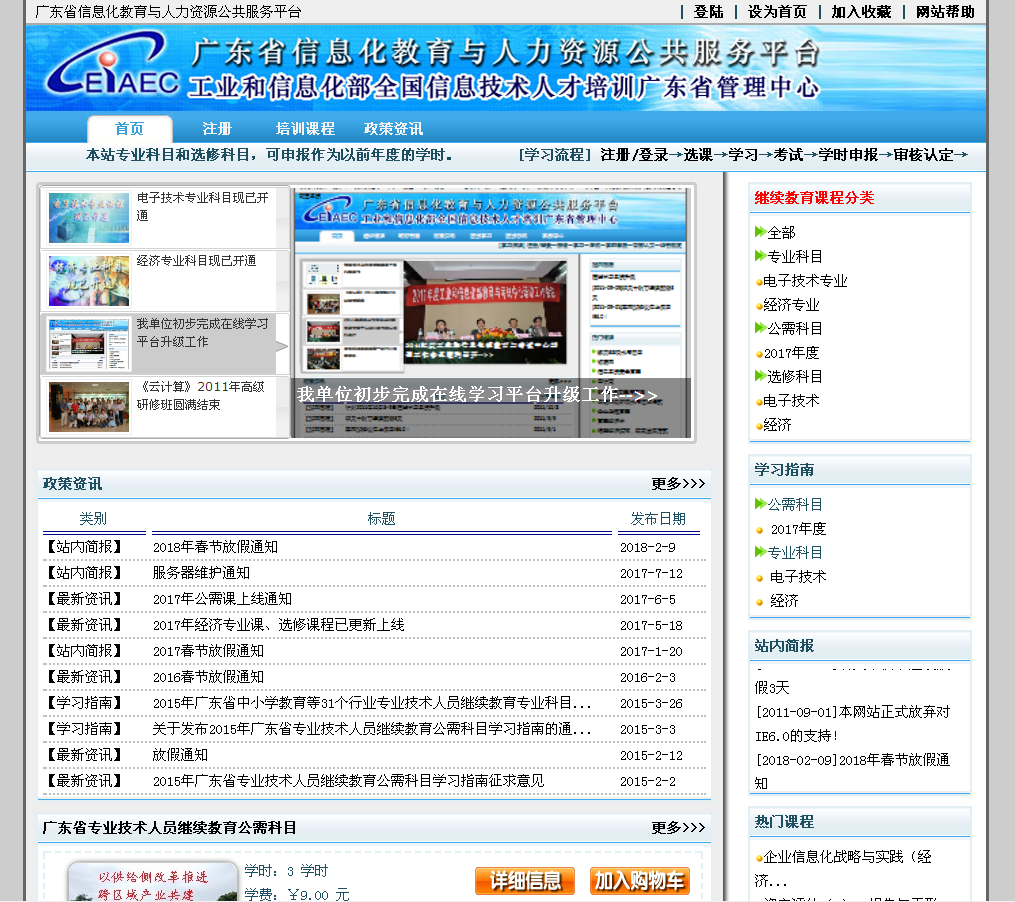
Task: Expand 公需科目 under 学习指南
Action: coord(795,504)
